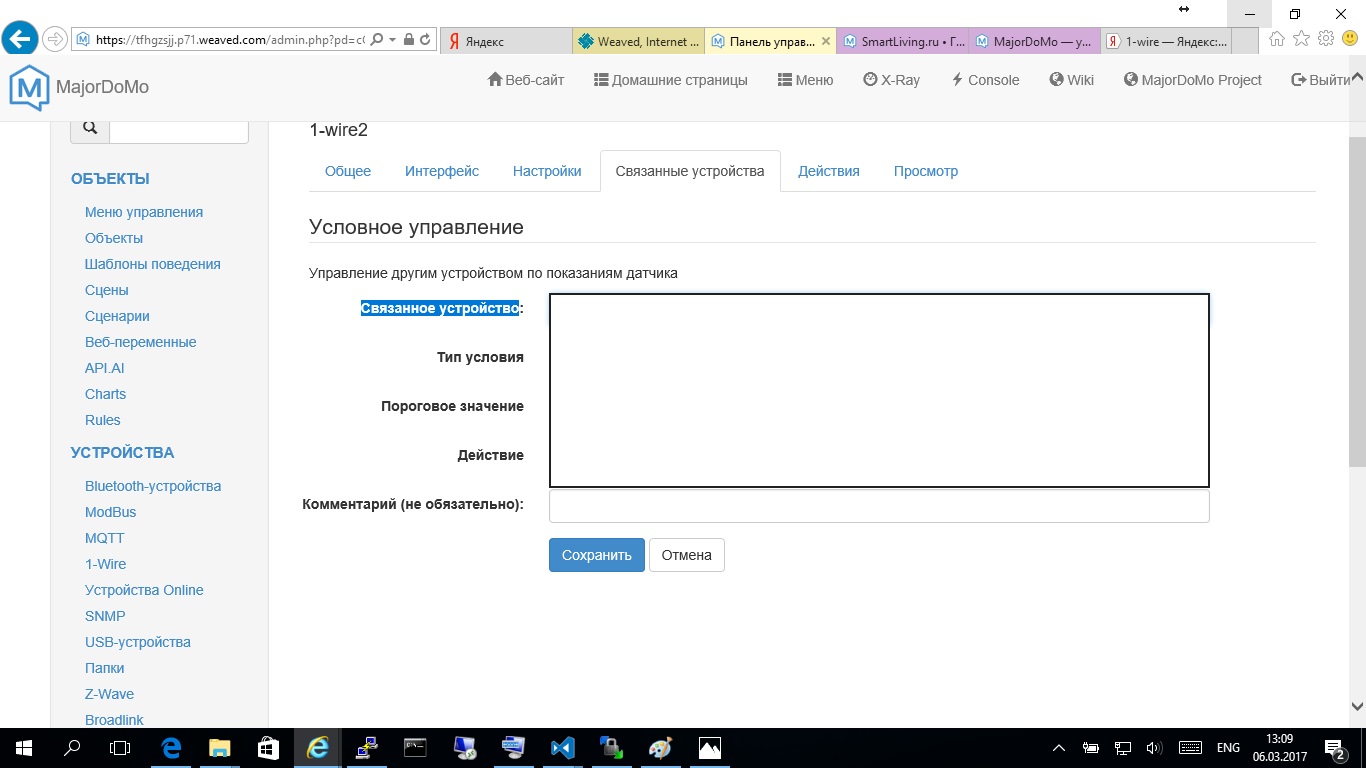
Task: Click the browser forward arrow
Action: pos(54,40)
